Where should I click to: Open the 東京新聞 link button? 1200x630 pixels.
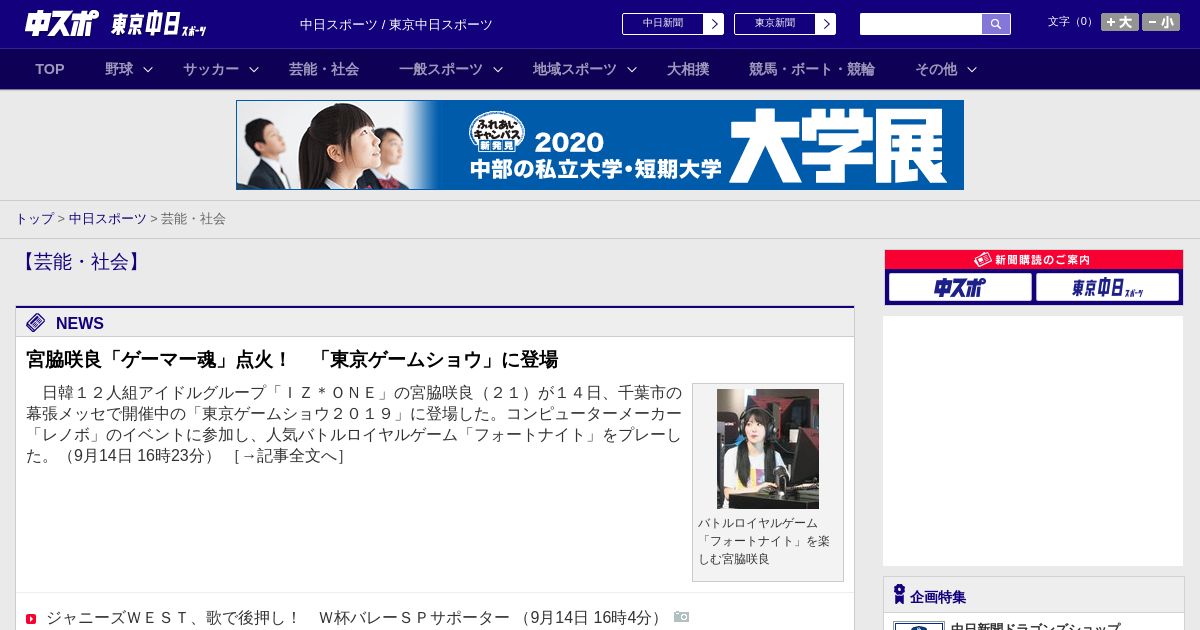775,24
